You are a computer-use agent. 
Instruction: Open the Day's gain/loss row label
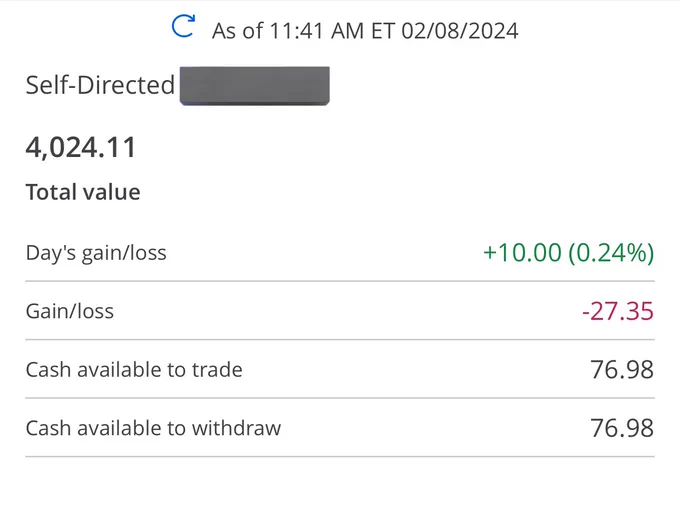pyautogui.click(x=96, y=253)
